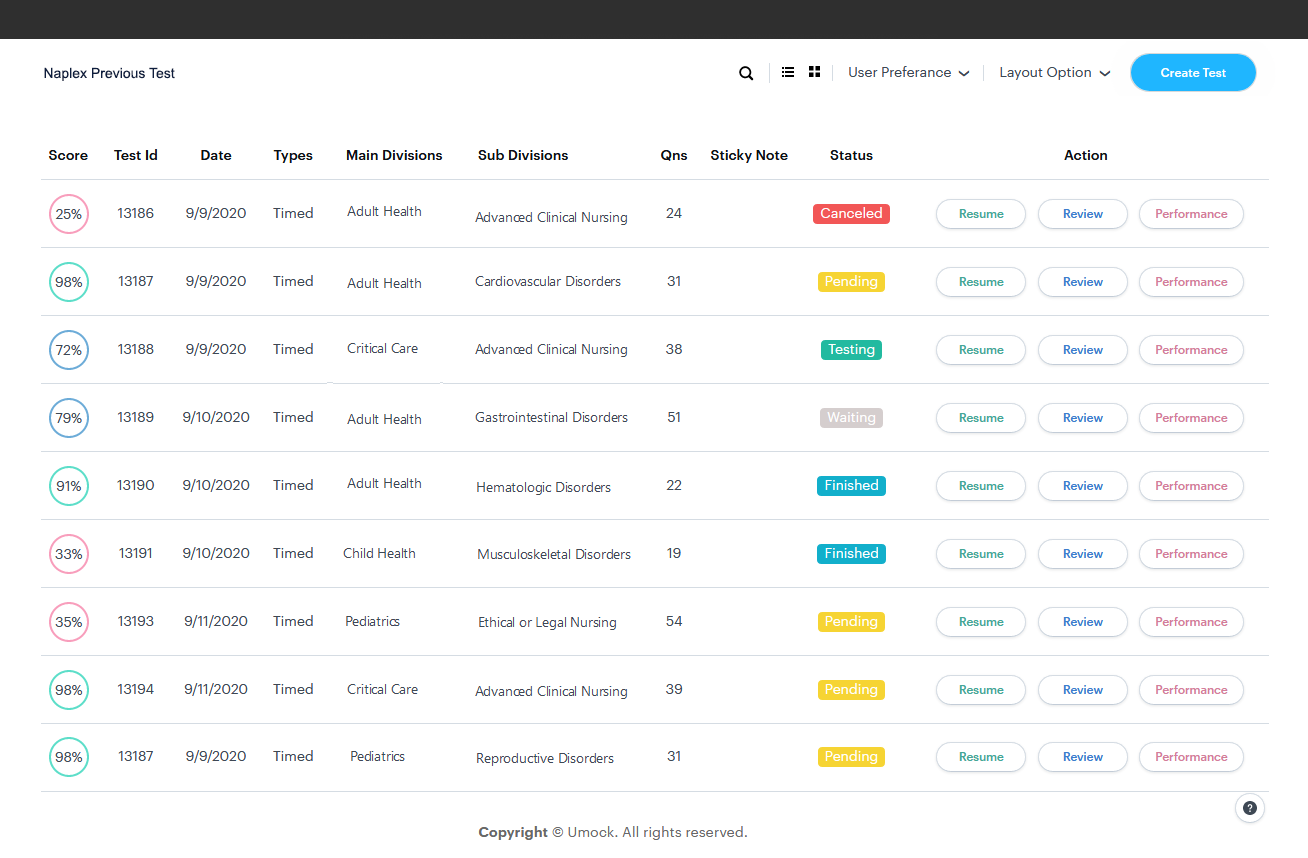Image resolution: width=1308 pixels, height=858 pixels.
Task: Click the Create Test button
Action: [x=1193, y=73]
